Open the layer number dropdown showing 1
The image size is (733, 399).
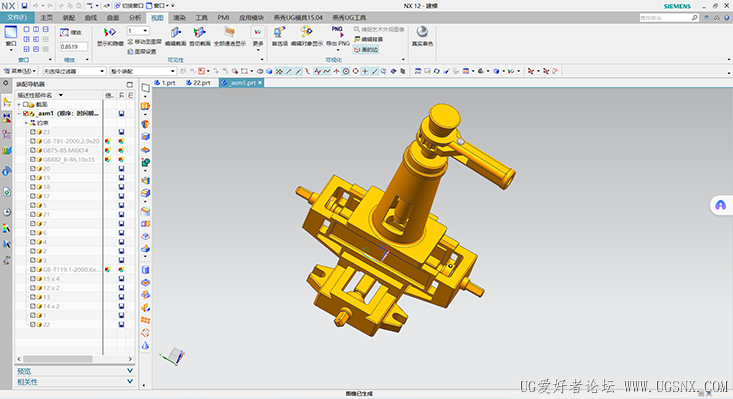[138, 31]
